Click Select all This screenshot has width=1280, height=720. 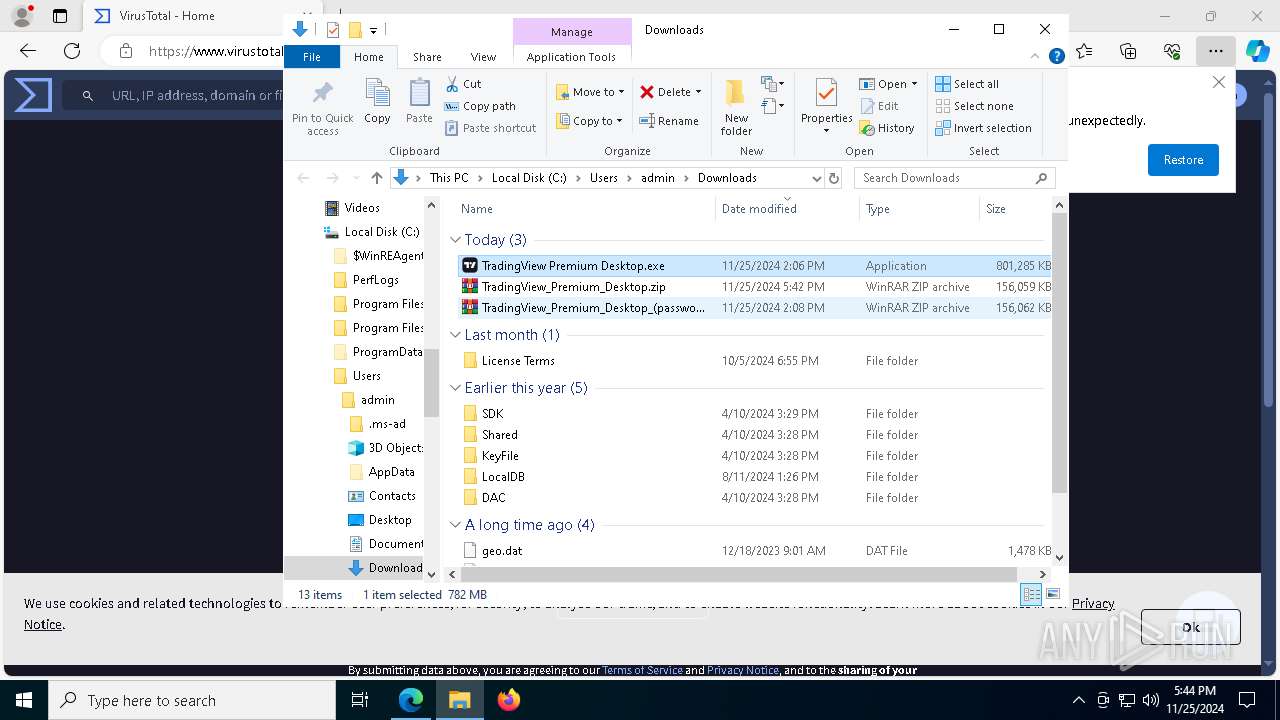click(x=967, y=84)
